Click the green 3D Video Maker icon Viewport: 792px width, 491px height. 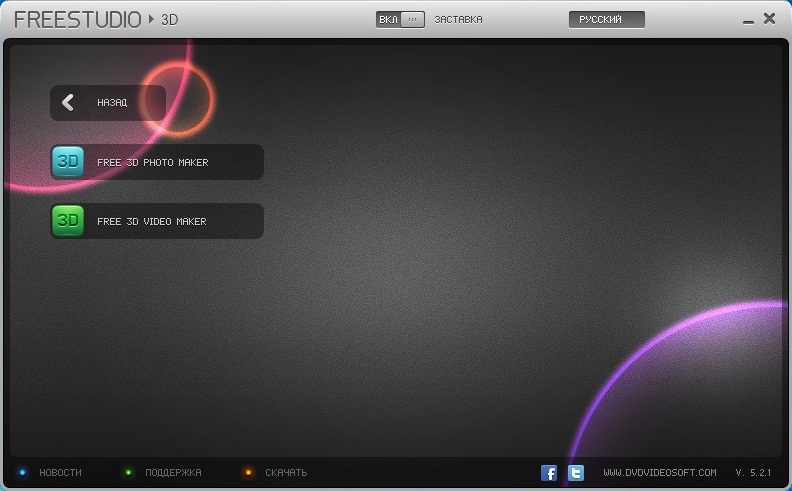point(68,221)
